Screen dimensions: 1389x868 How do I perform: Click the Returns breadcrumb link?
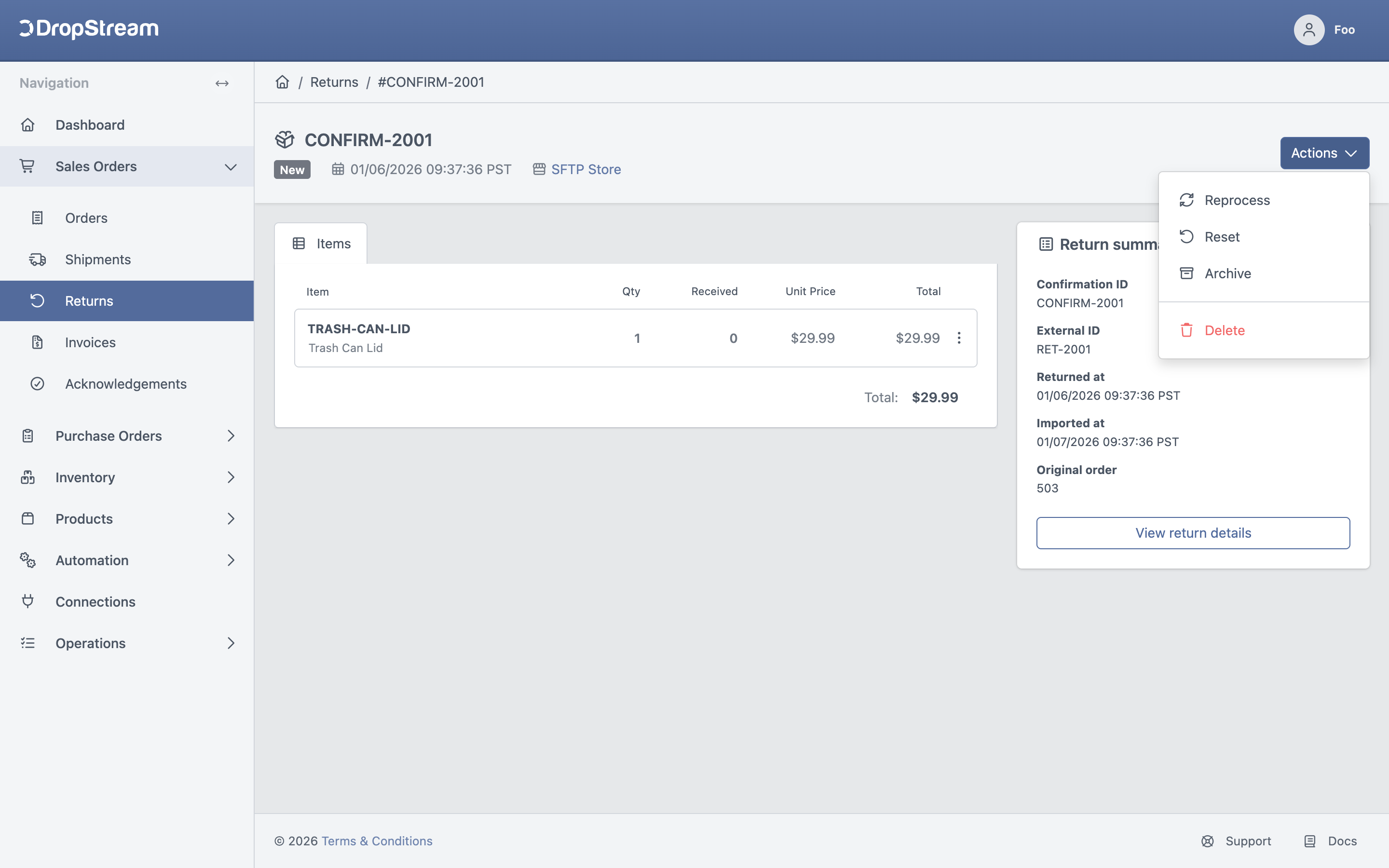(334, 82)
